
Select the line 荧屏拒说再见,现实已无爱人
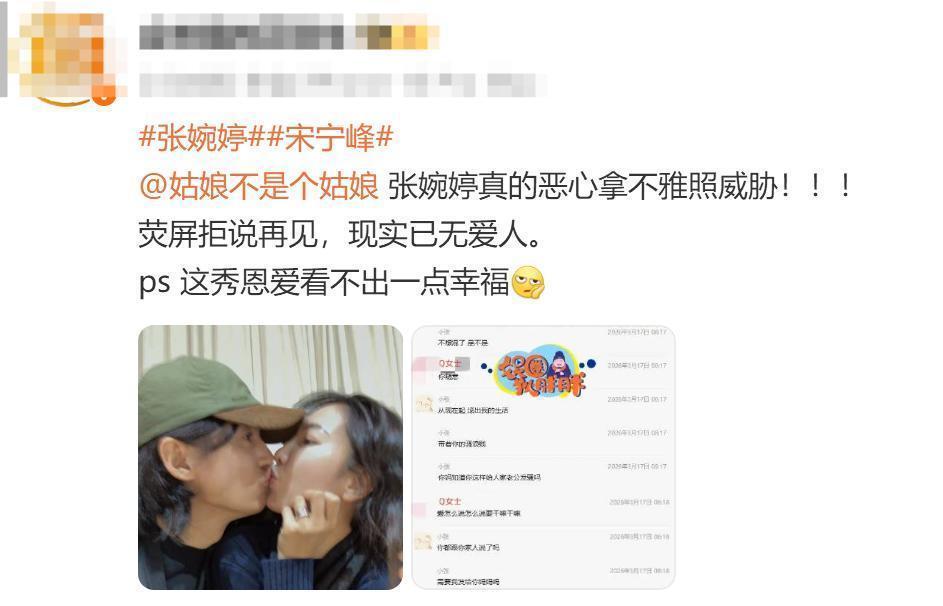click(340, 234)
